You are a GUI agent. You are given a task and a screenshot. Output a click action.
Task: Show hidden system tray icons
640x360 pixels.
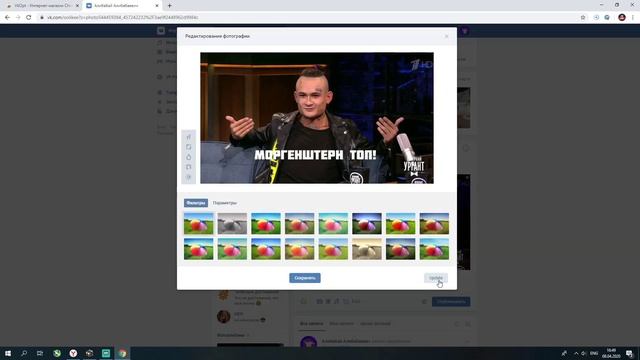576,353
